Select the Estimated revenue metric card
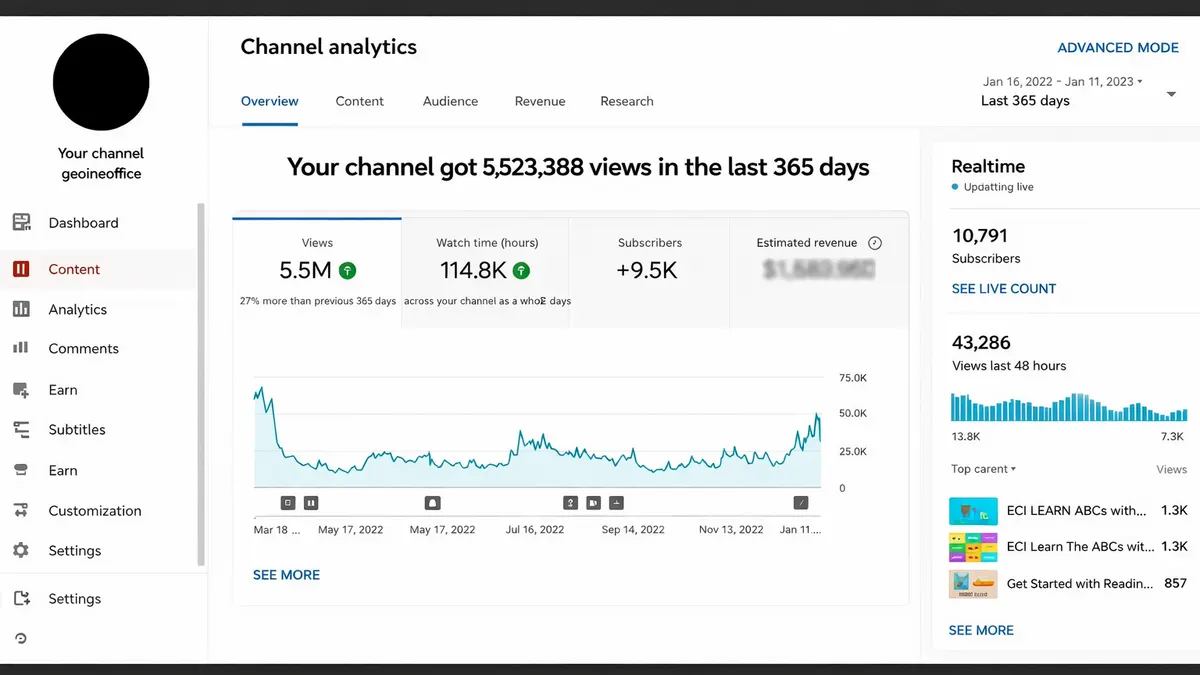 coord(819,273)
